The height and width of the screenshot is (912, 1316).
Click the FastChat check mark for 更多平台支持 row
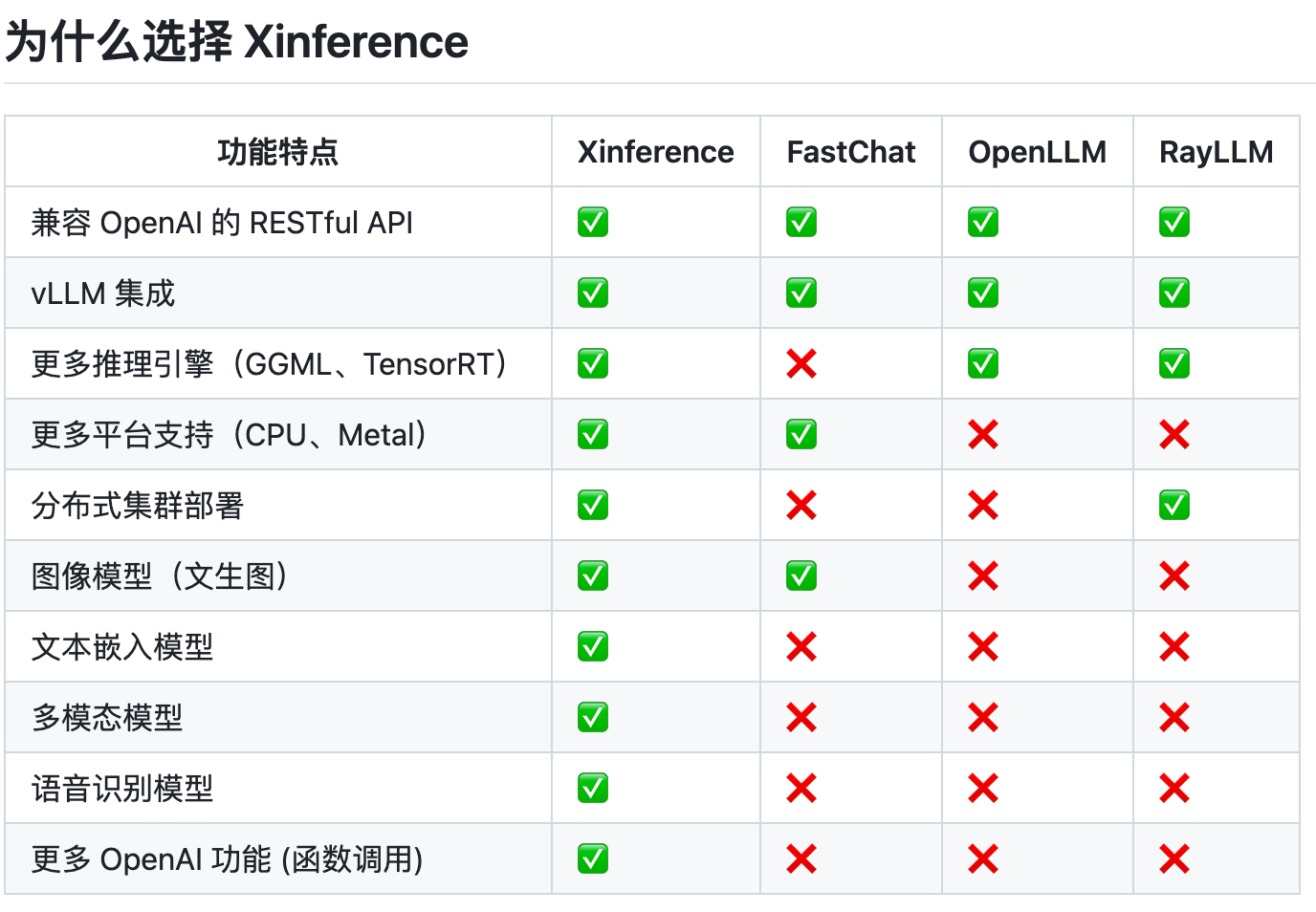(801, 434)
